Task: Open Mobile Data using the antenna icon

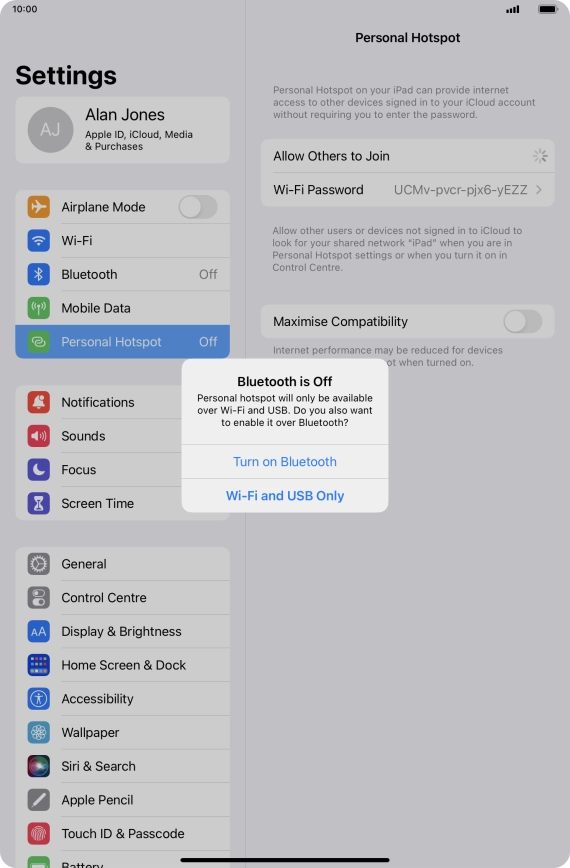Action: click(x=39, y=308)
